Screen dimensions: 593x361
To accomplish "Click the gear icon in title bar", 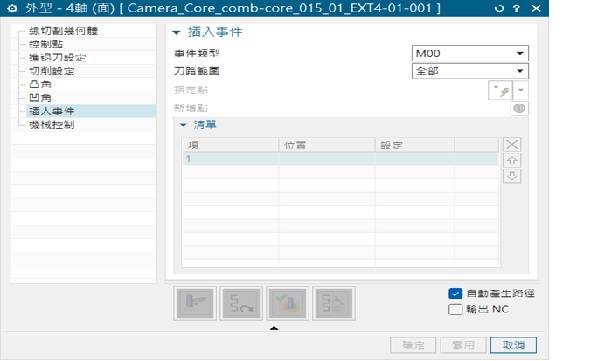I will [12, 8].
